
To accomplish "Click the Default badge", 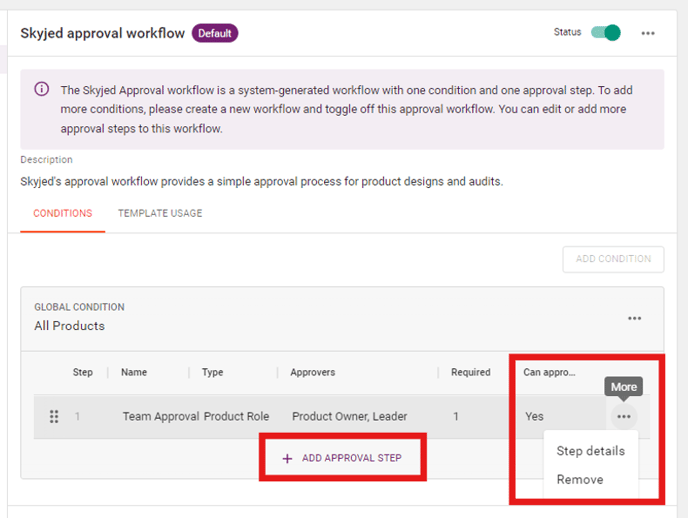I will pos(215,33).
